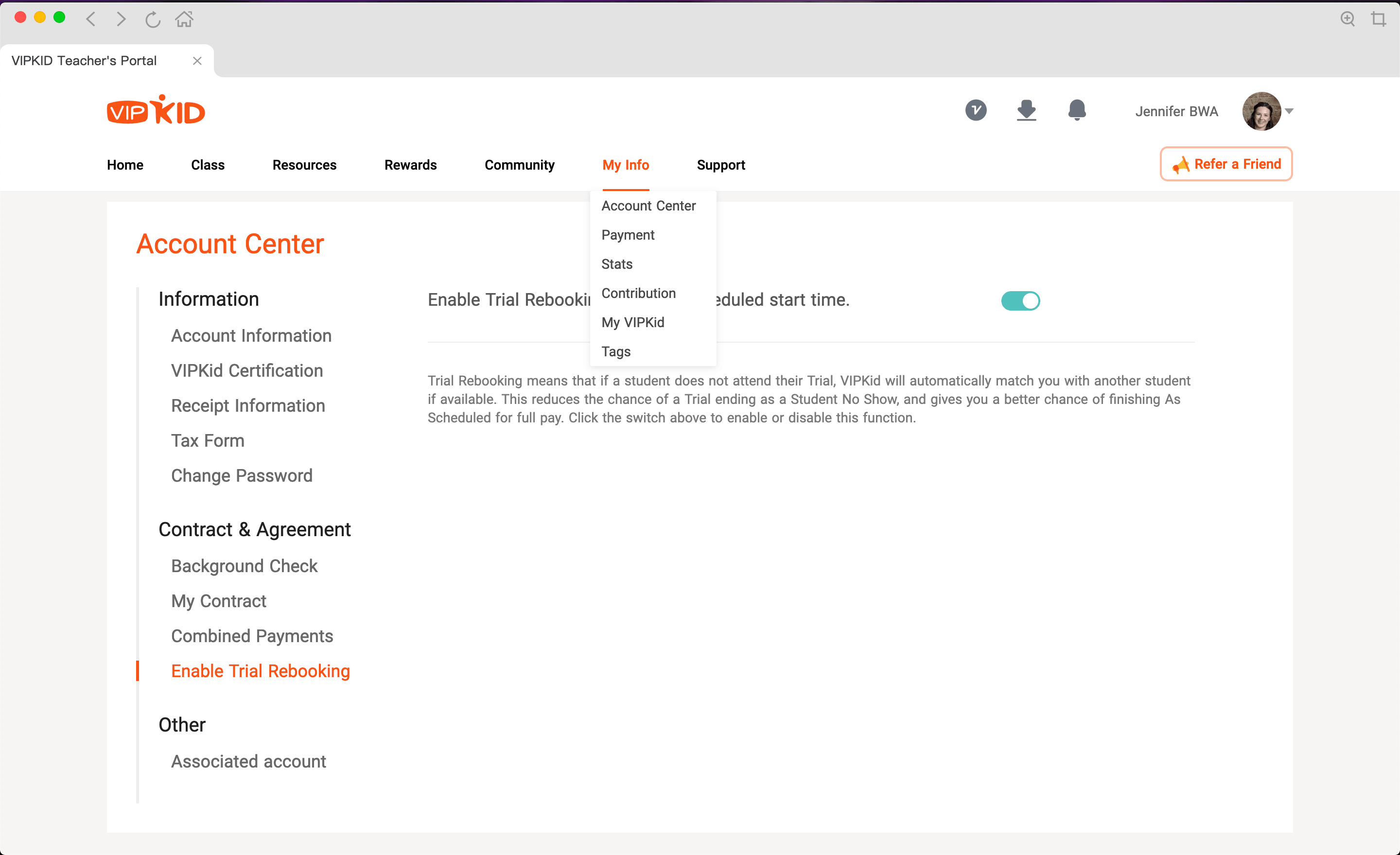1400x855 pixels.
Task: Open the Tags menu entry
Action: pyautogui.click(x=615, y=351)
